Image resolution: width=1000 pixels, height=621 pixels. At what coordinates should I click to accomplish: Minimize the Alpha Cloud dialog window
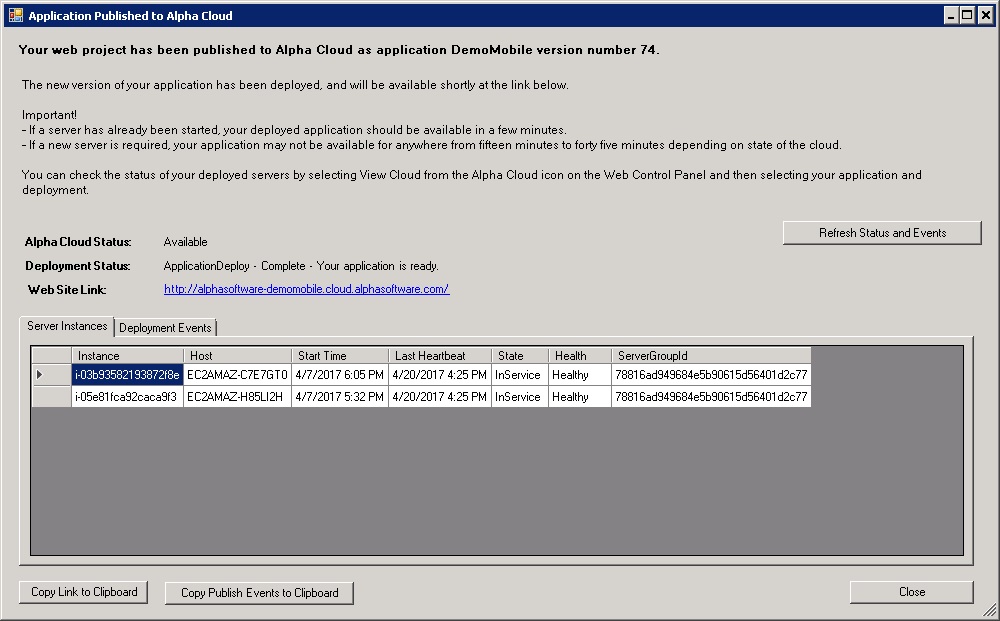coord(951,15)
